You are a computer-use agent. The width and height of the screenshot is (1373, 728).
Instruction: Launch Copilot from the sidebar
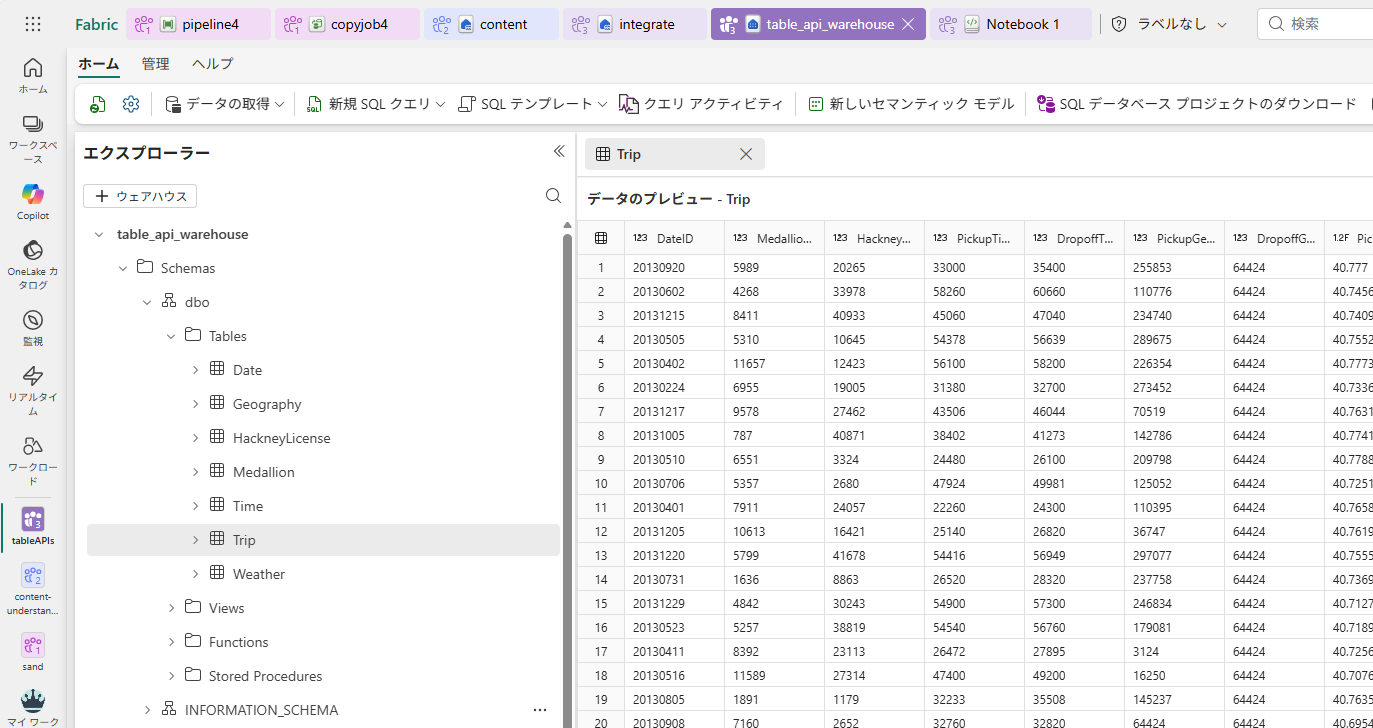click(33, 201)
